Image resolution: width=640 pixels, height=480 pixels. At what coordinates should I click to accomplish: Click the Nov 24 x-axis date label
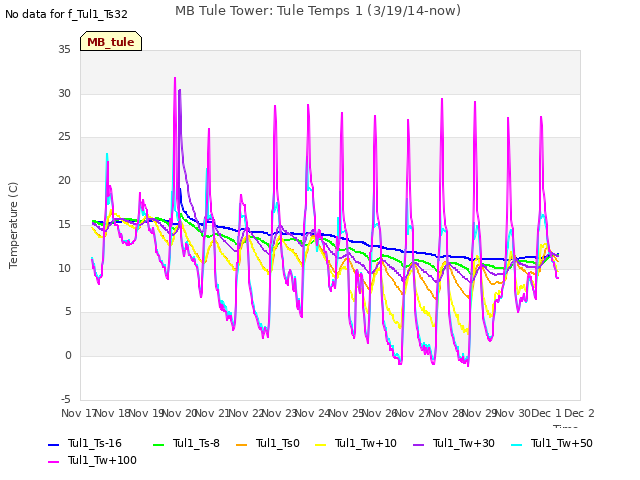click(312, 413)
